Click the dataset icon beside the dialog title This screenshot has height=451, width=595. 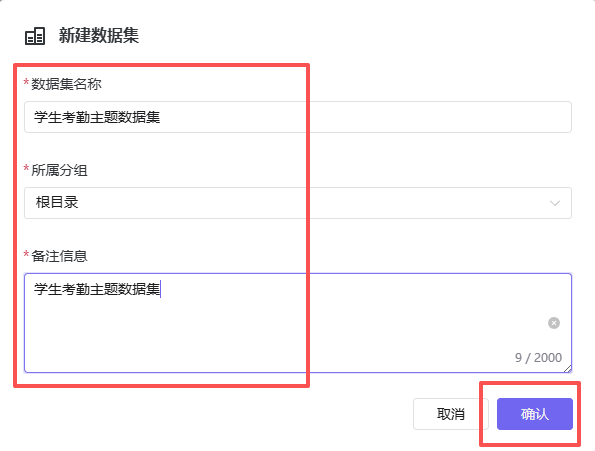[x=35, y=36]
